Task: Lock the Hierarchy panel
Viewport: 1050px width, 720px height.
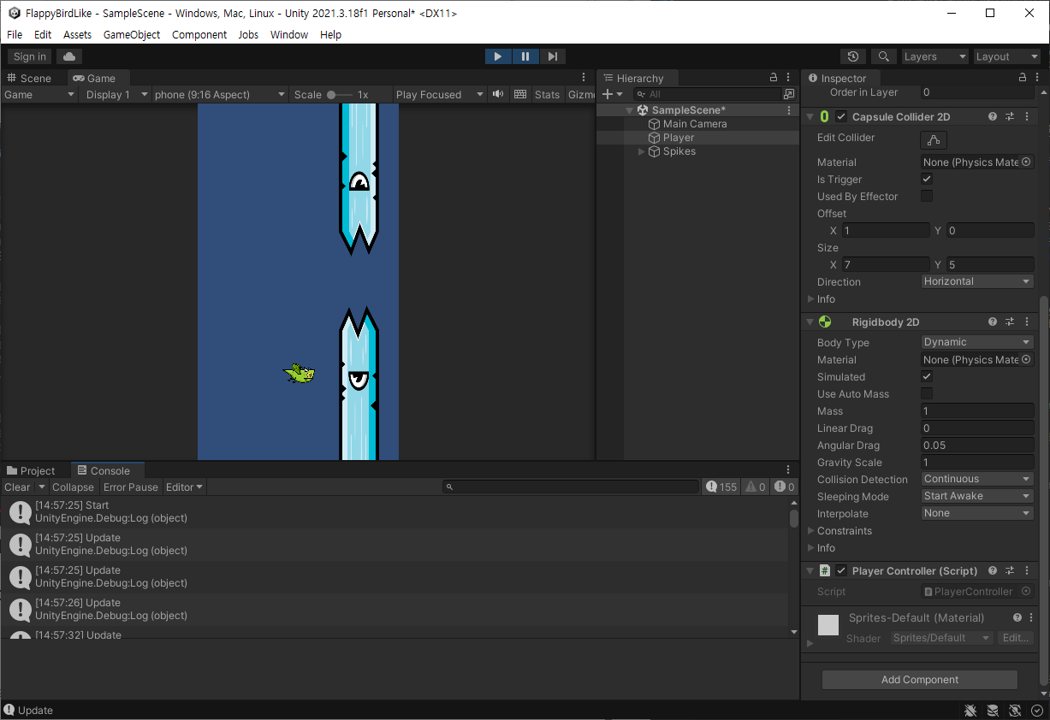Action: click(773, 78)
